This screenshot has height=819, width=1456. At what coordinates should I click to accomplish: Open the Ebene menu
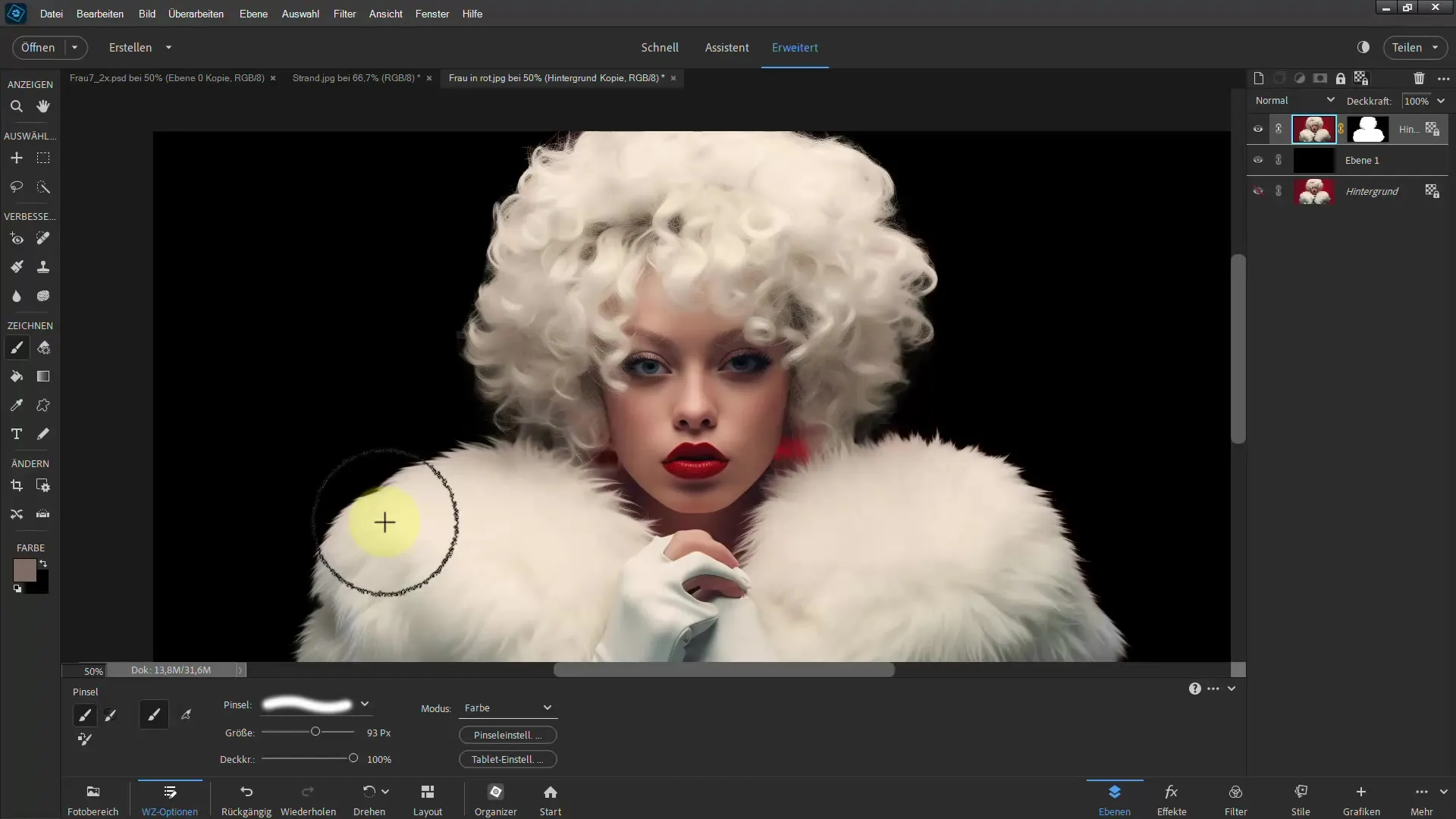(x=253, y=14)
